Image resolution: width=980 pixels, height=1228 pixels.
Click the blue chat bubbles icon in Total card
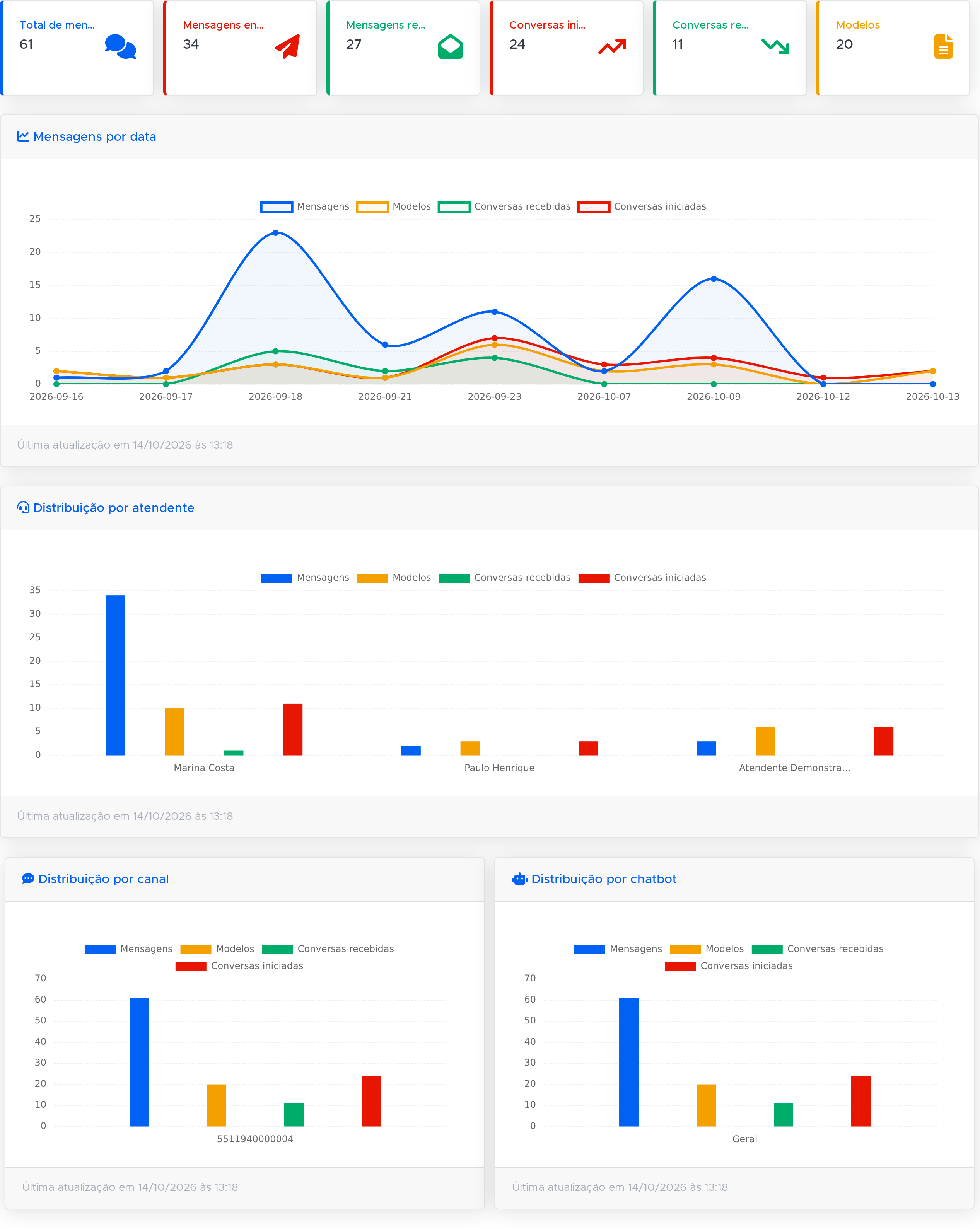121,47
